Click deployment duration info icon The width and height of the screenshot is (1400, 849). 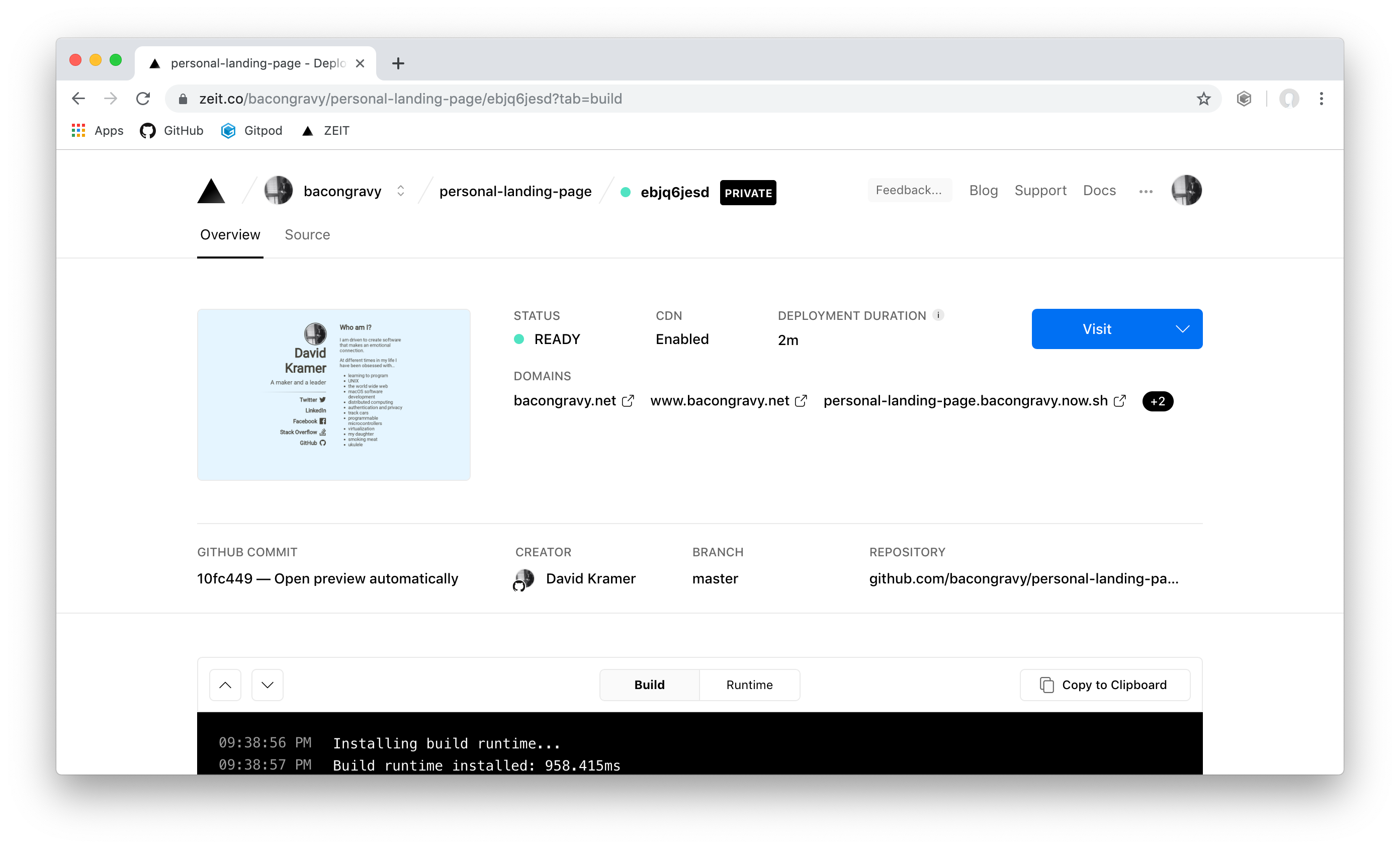939,315
